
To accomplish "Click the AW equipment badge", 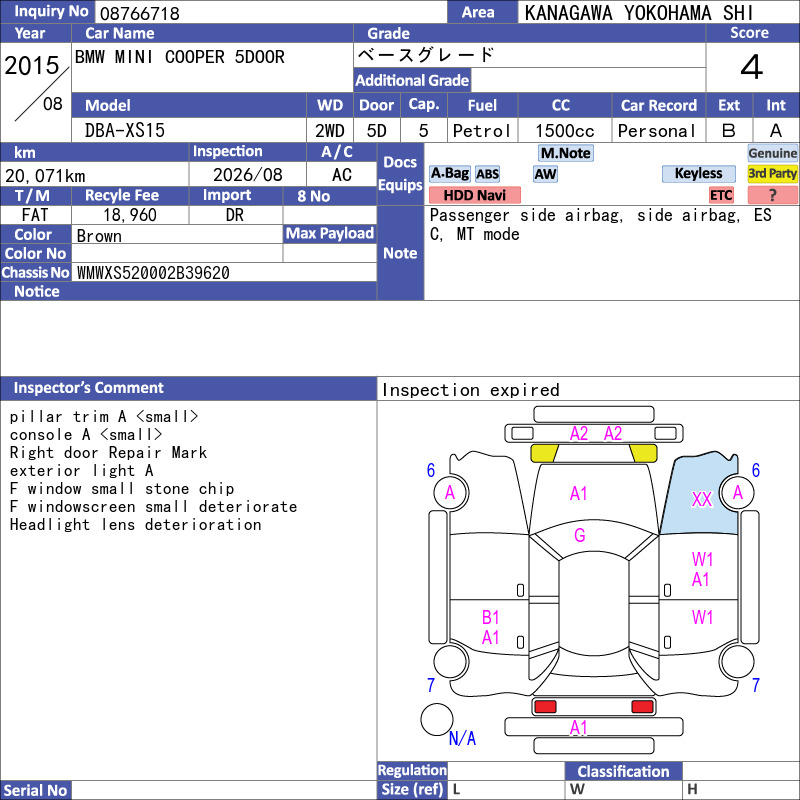I will pyautogui.click(x=545, y=174).
